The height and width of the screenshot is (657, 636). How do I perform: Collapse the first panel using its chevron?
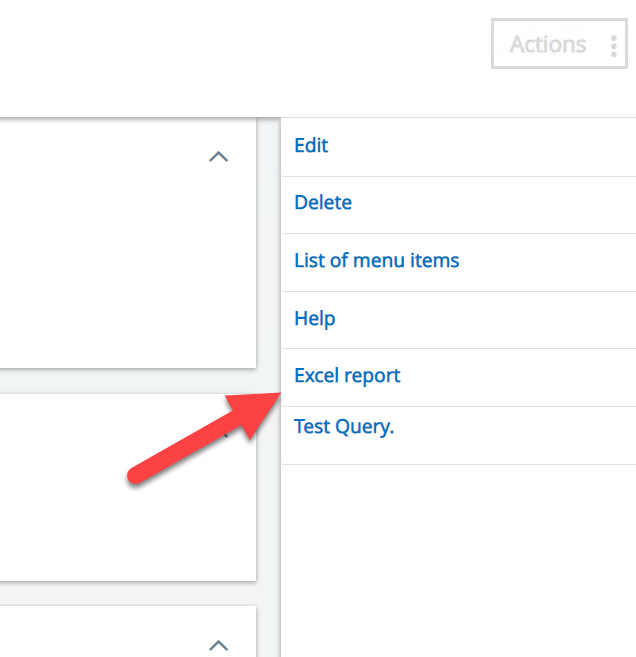(x=218, y=157)
